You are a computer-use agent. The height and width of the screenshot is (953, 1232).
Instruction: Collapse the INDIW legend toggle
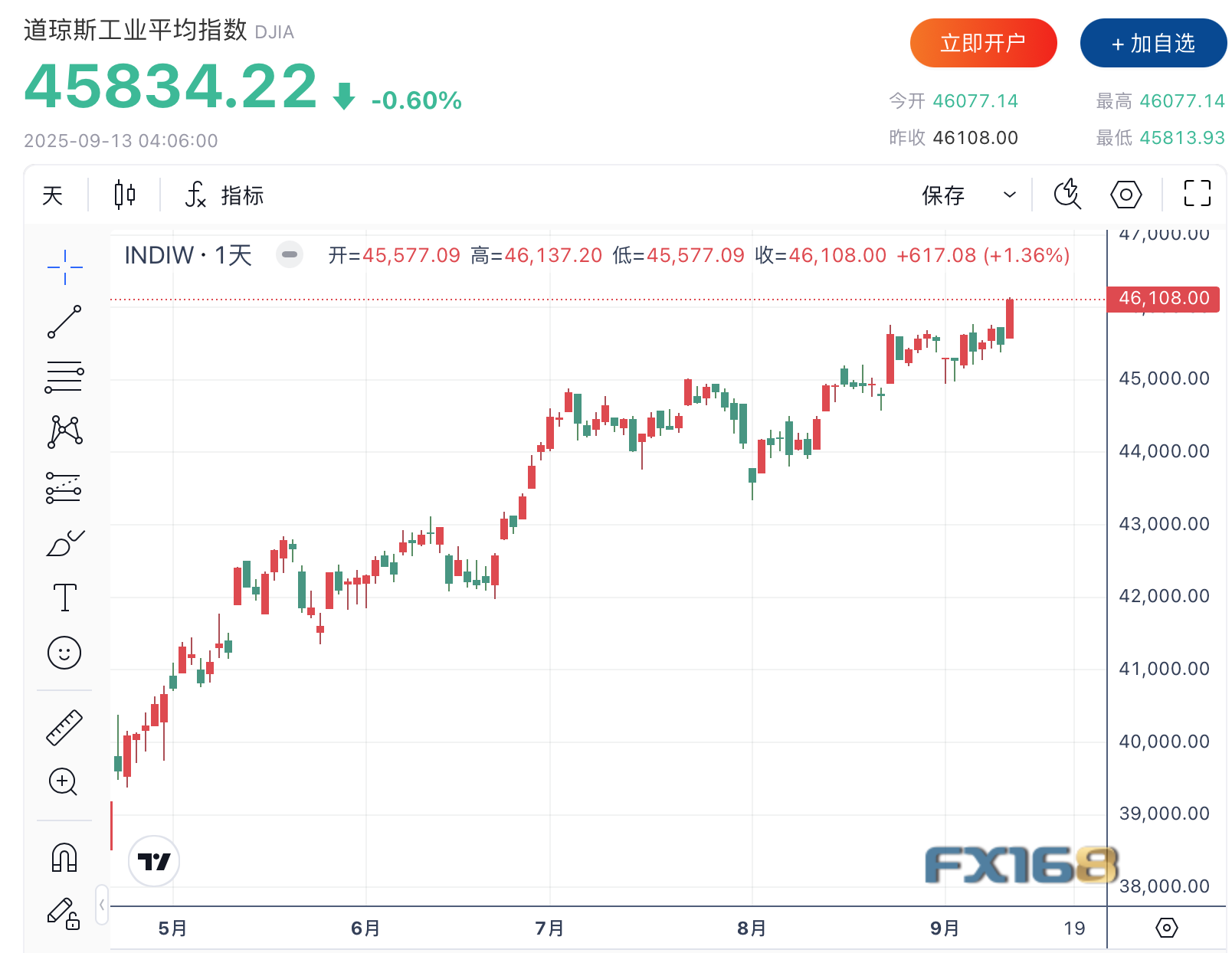click(290, 255)
